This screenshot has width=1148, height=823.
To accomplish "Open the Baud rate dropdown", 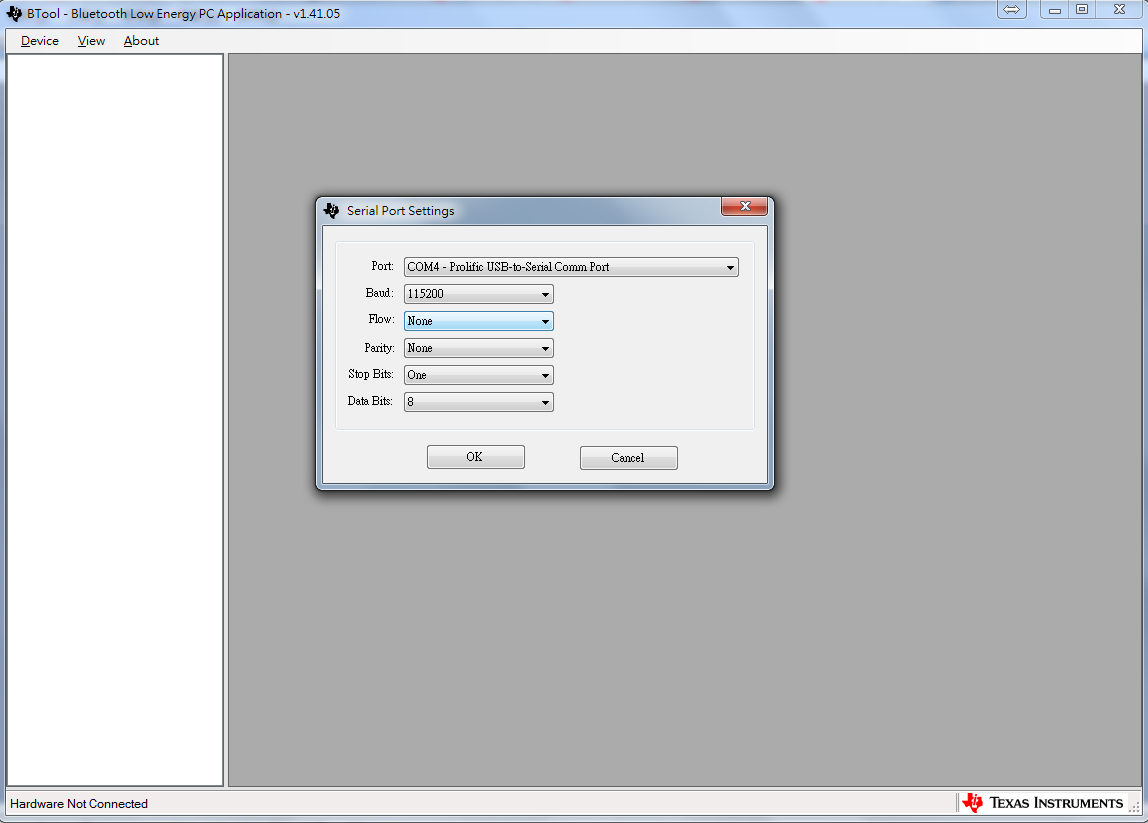I will [479, 294].
